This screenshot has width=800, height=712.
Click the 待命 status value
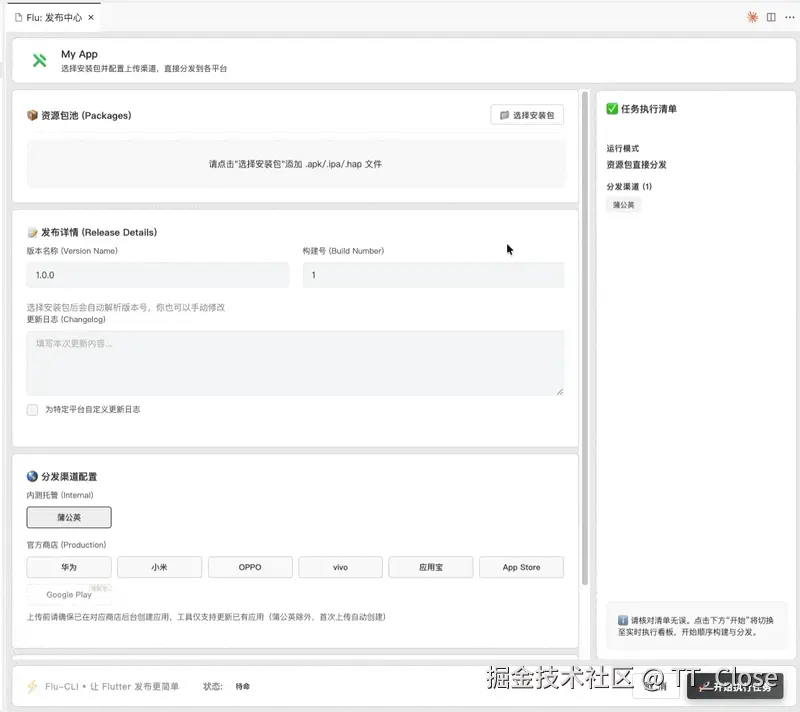click(x=242, y=686)
